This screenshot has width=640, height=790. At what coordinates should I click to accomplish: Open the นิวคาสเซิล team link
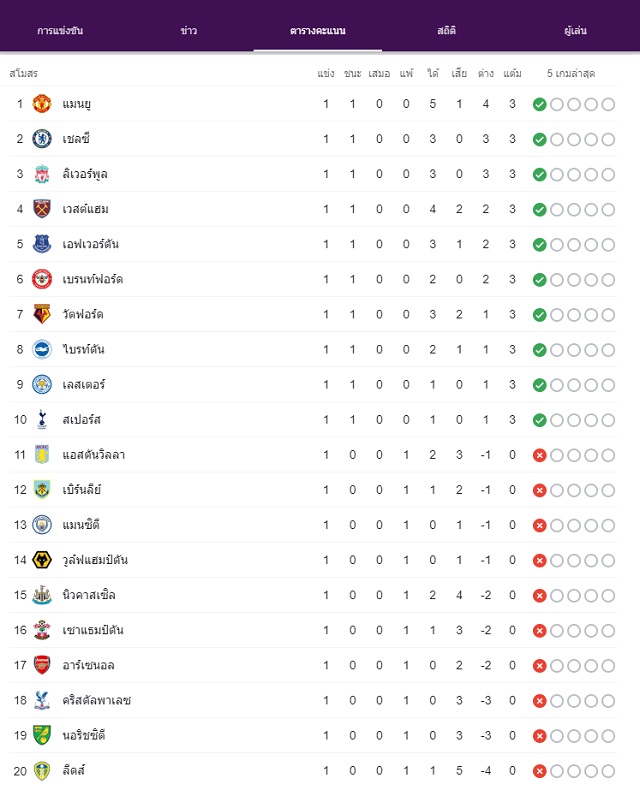pyautogui.click(x=89, y=595)
